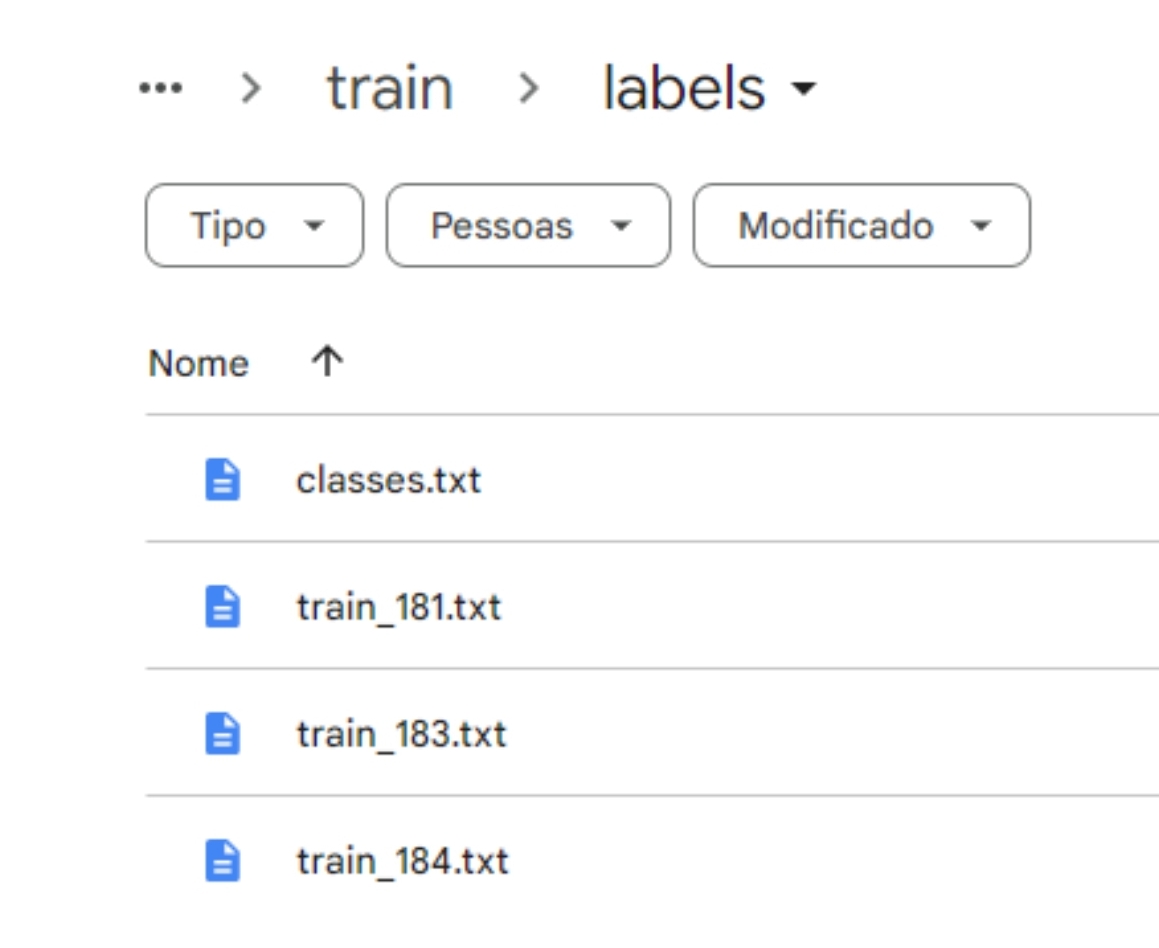This screenshot has height=948, width=1159.
Task: Sort by the Nome column header
Action: pos(199,363)
